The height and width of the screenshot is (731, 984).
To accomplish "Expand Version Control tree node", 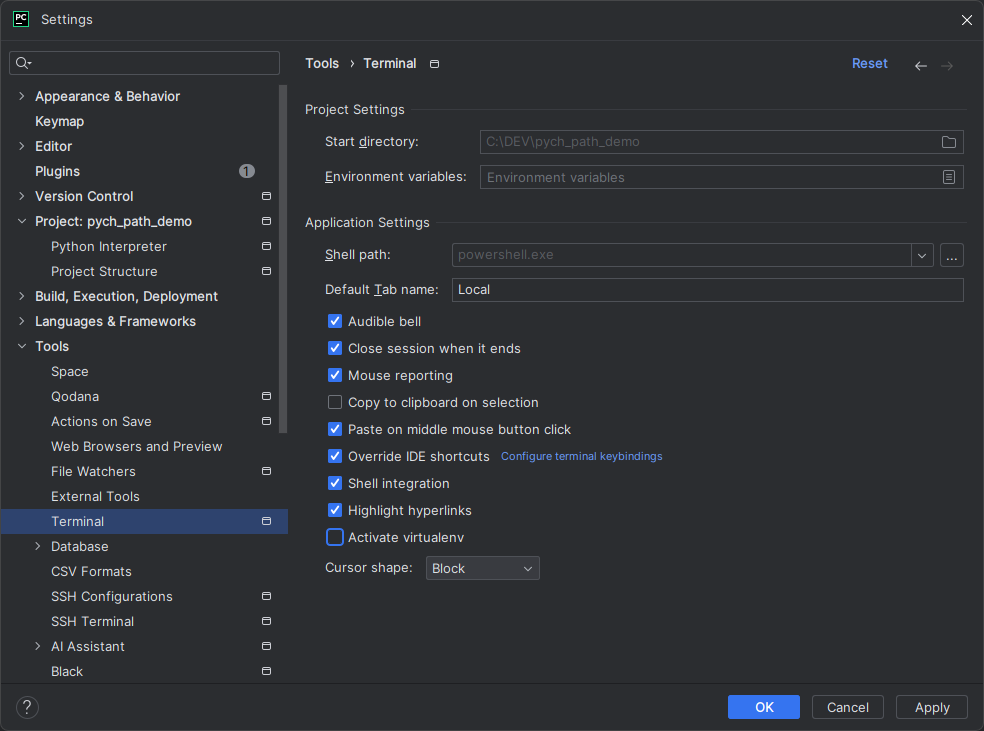I will (x=22, y=196).
